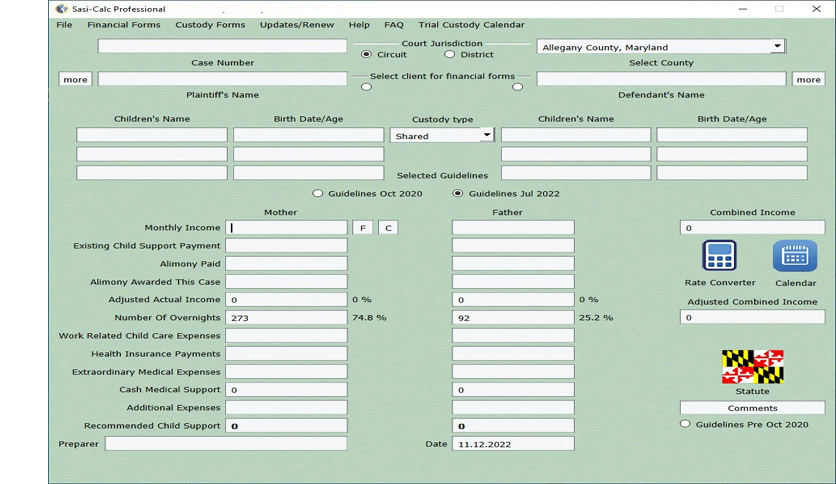Click Father's Number Of Overnights field showing 92
This screenshot has height=484, width=836.
tap(513, 318)
